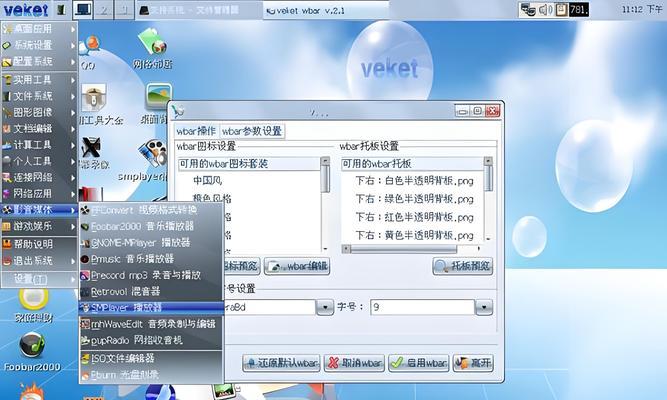Select 下右：红色半透明背板.png tray entry

click(413, 217)
